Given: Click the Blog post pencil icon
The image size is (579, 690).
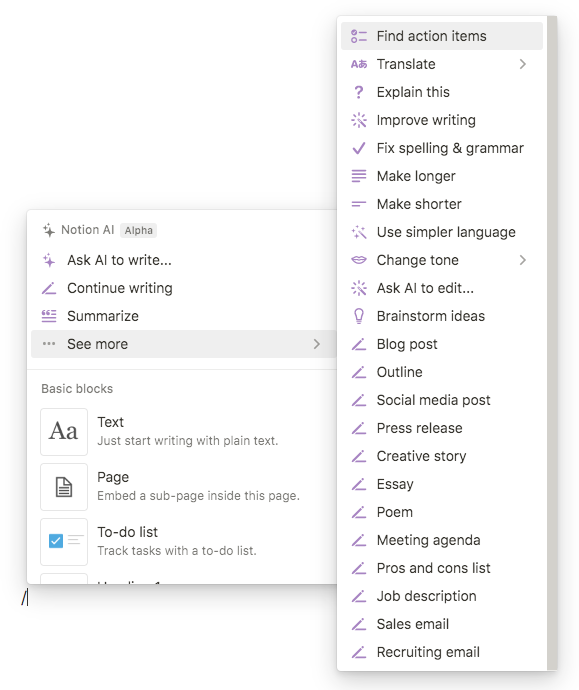Looking at the screenshot, I should 359,344.
